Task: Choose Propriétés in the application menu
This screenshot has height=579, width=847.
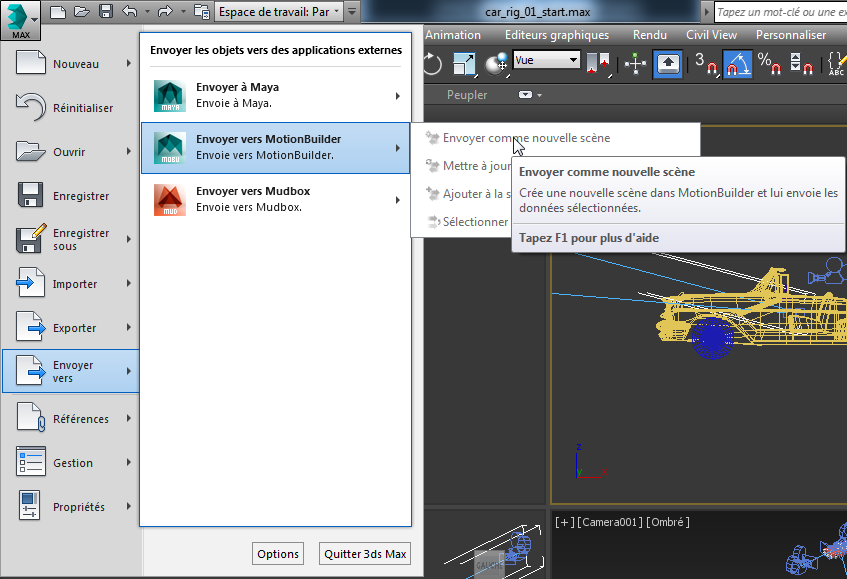Action: tap(70, 507)
